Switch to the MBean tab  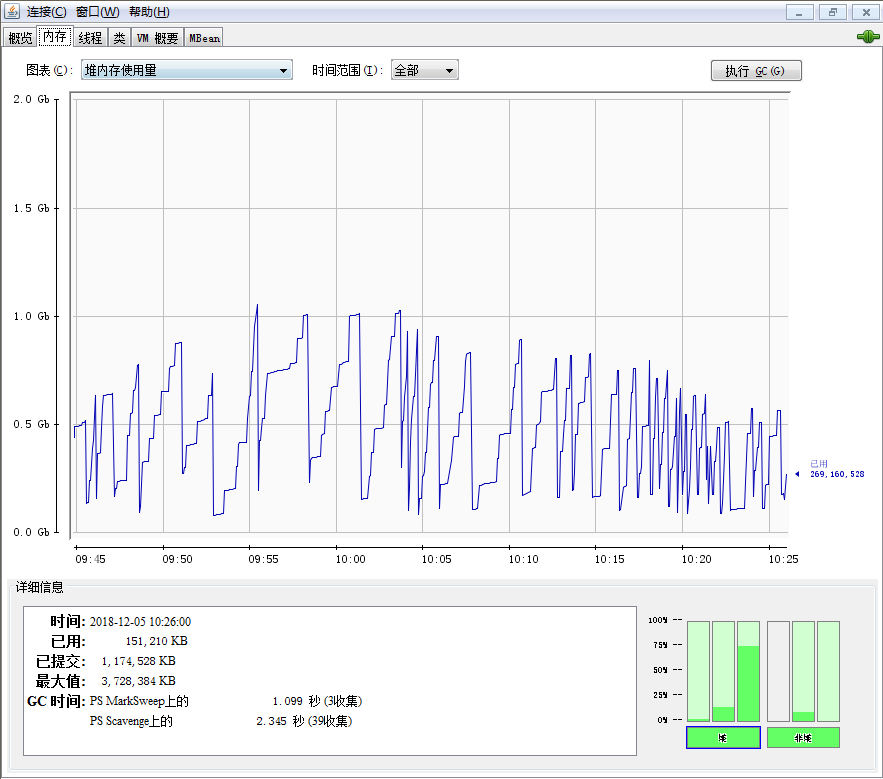point(204,38)
